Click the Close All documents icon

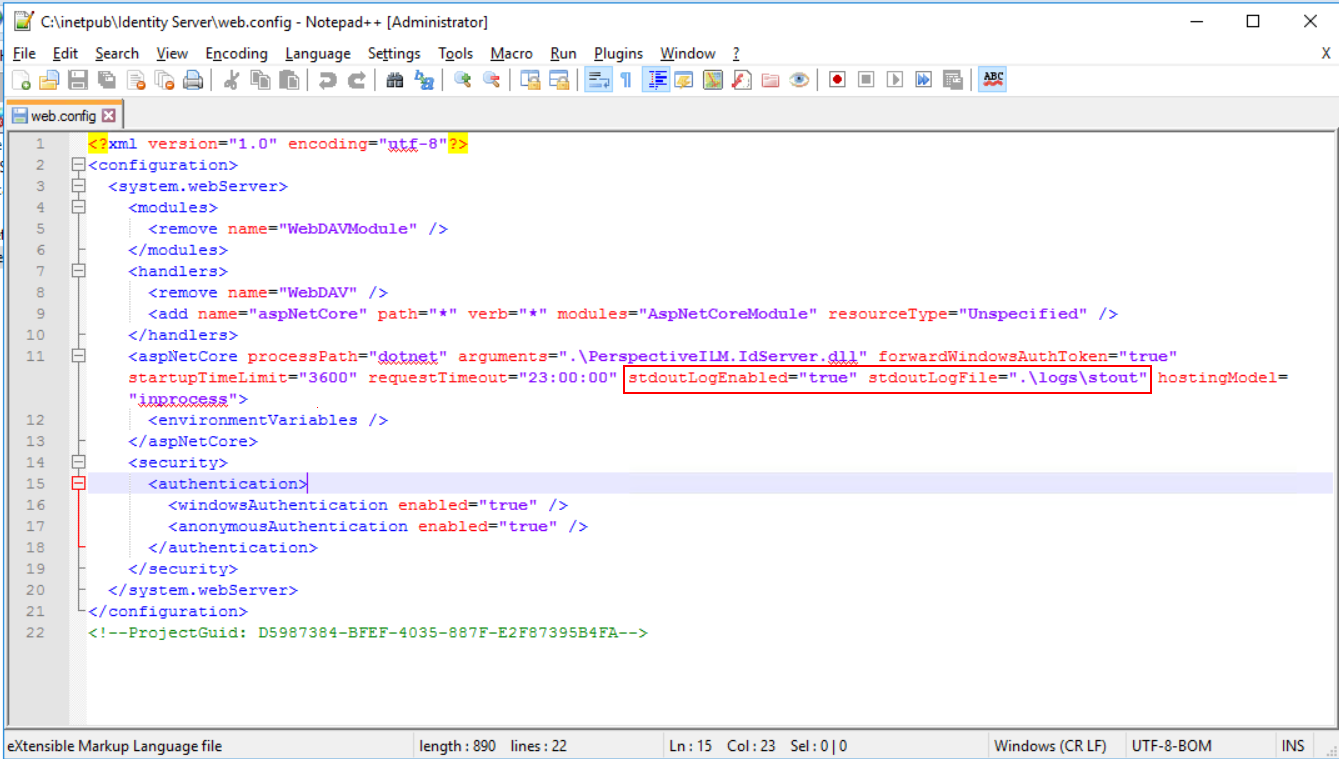(165, 81)
